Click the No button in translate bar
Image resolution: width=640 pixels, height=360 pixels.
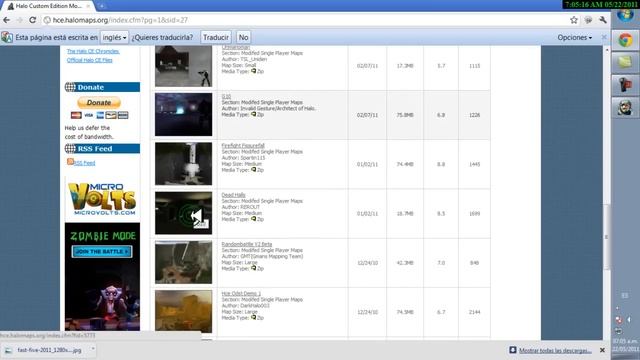pos(243,37)
